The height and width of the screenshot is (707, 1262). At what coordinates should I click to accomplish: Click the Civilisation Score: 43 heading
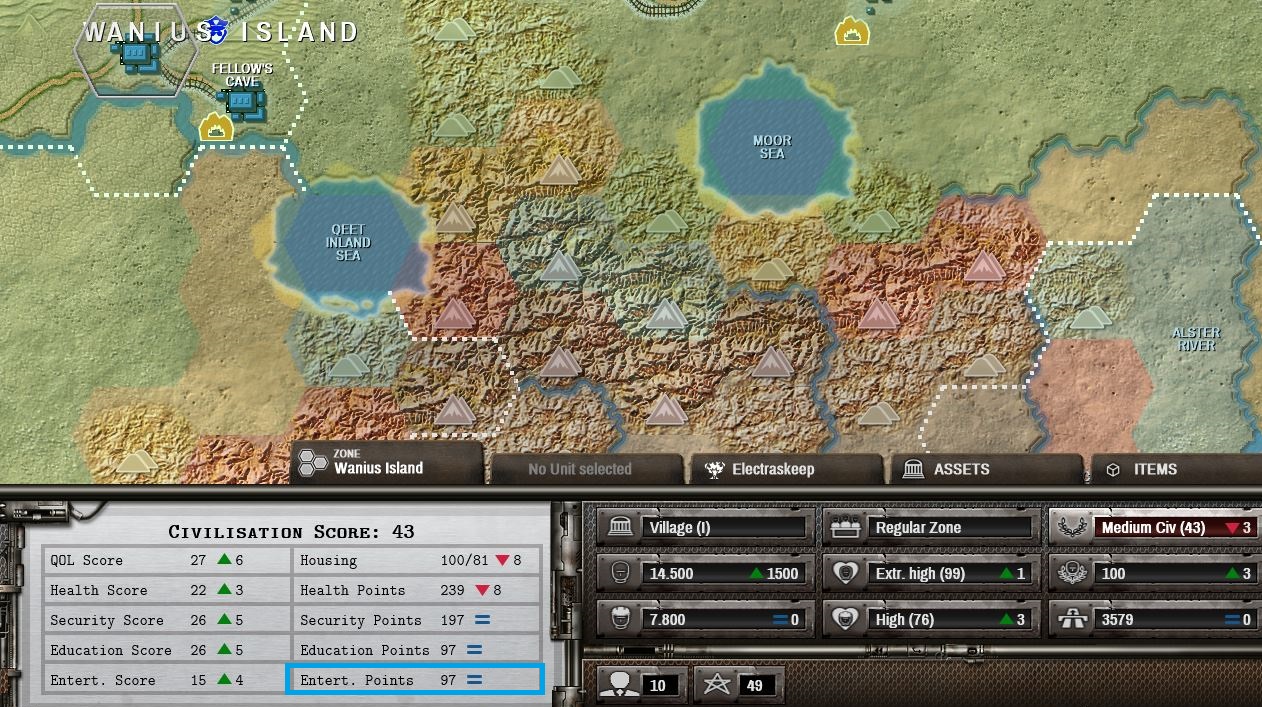coord(291,531)
